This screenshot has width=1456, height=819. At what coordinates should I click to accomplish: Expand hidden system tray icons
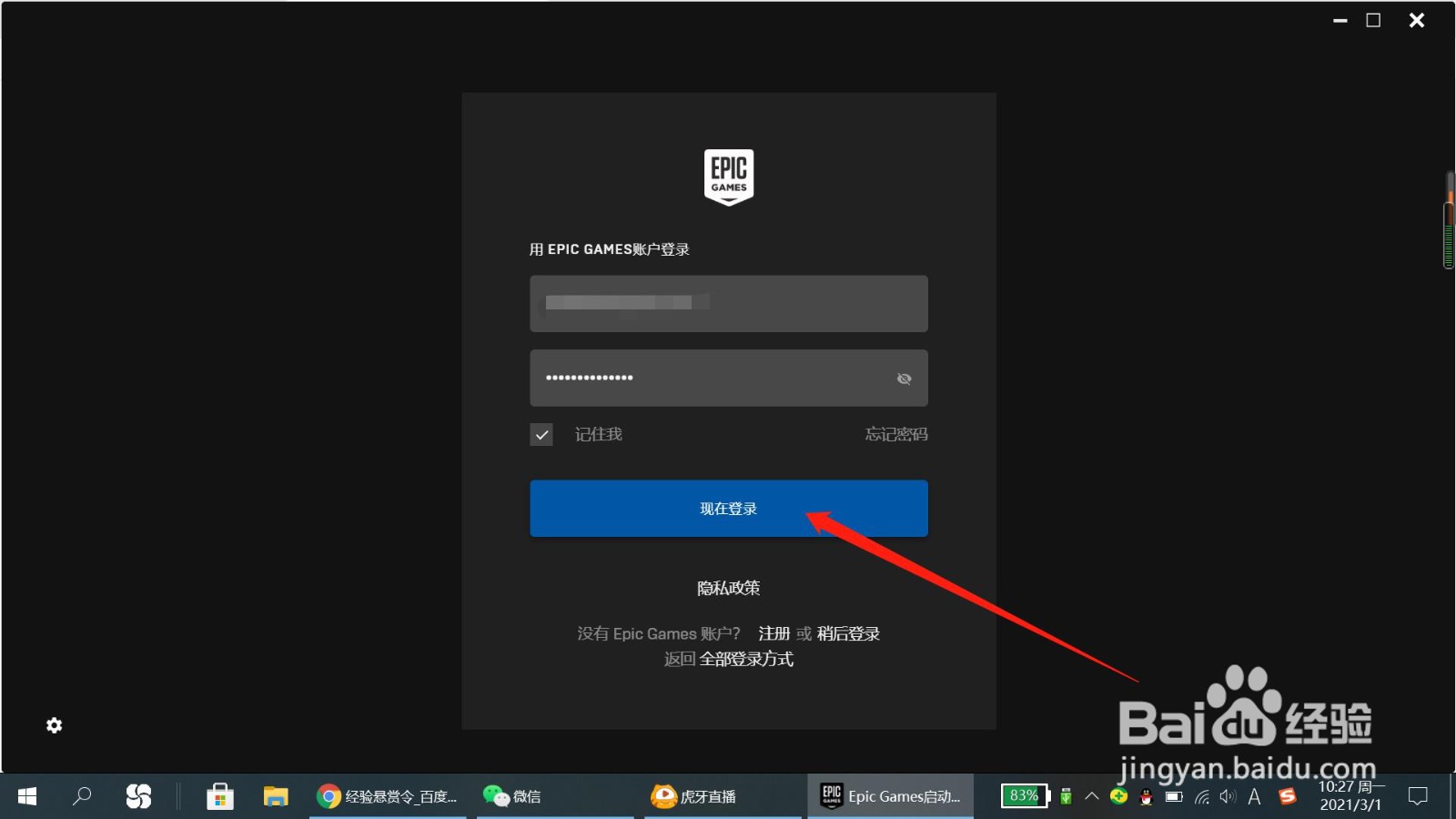click(x=1092, y=796)
